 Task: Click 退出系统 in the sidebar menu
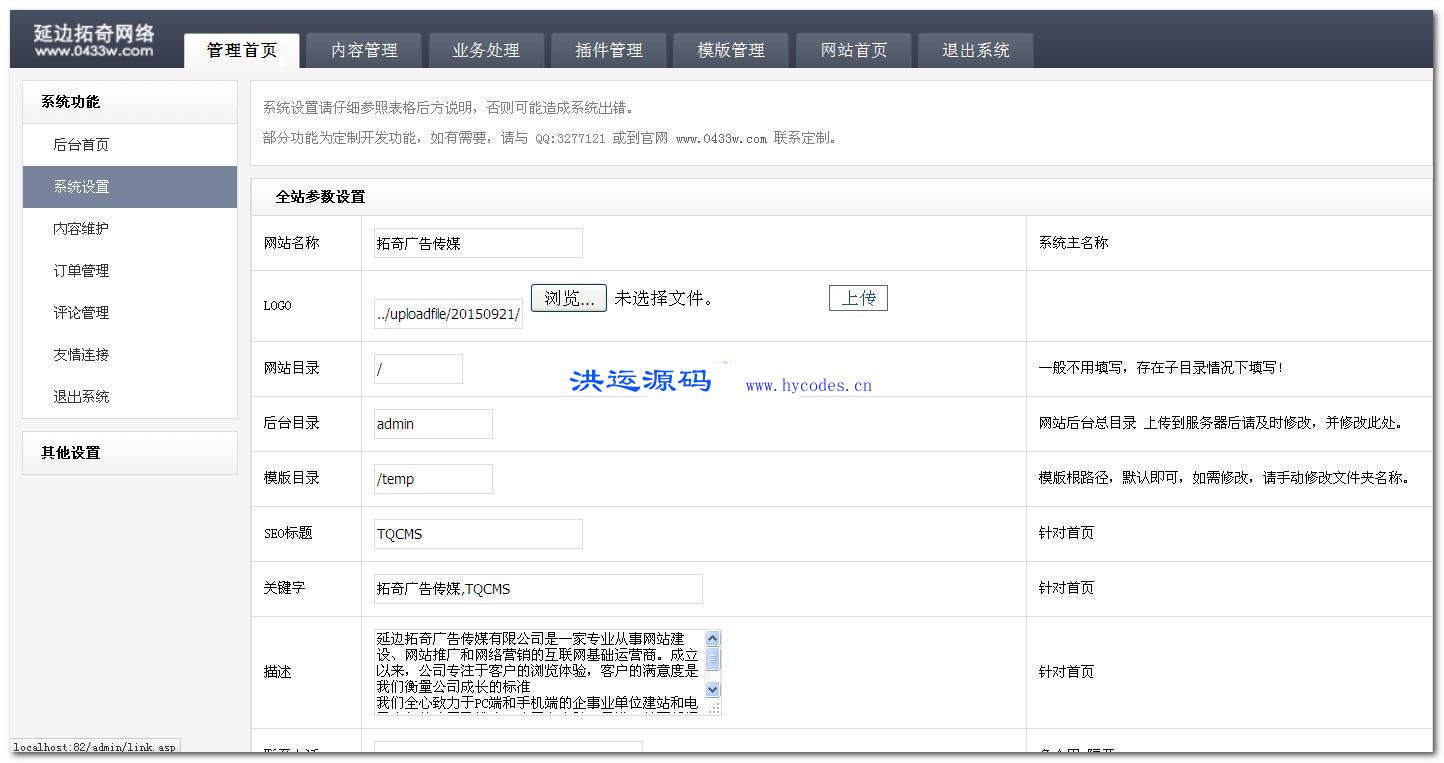[x=130, y=397]
